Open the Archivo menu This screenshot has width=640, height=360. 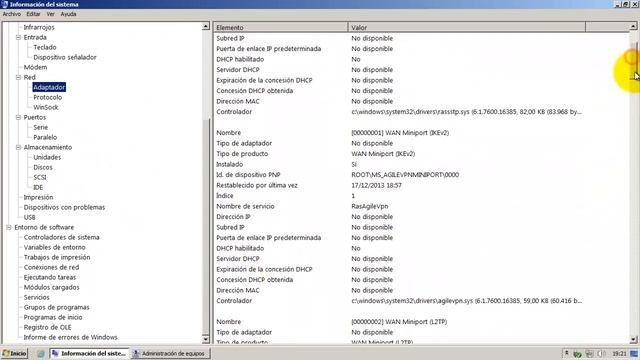click(x=11, y=14)
